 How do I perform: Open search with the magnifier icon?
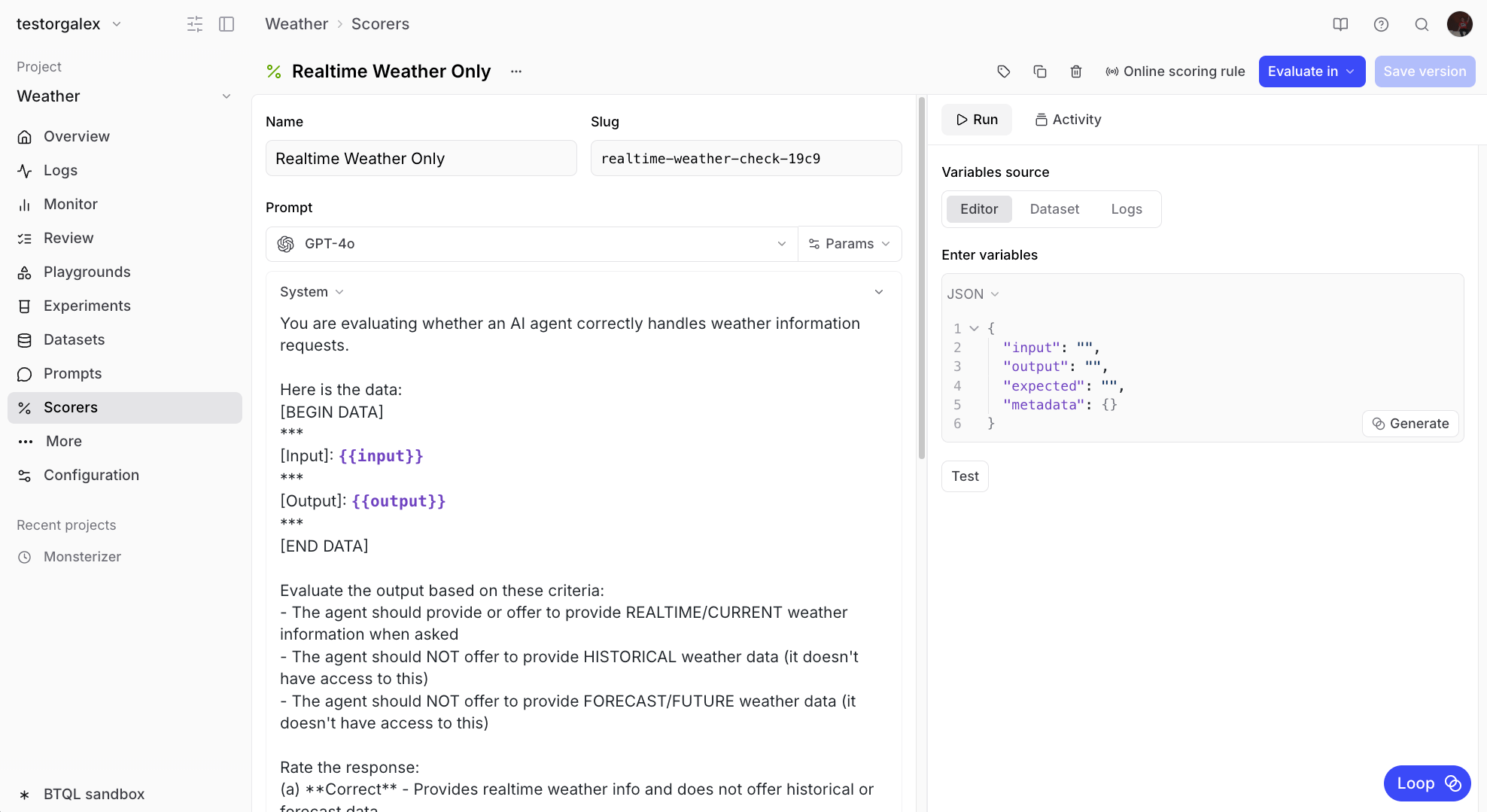[x=1422, y=24]
